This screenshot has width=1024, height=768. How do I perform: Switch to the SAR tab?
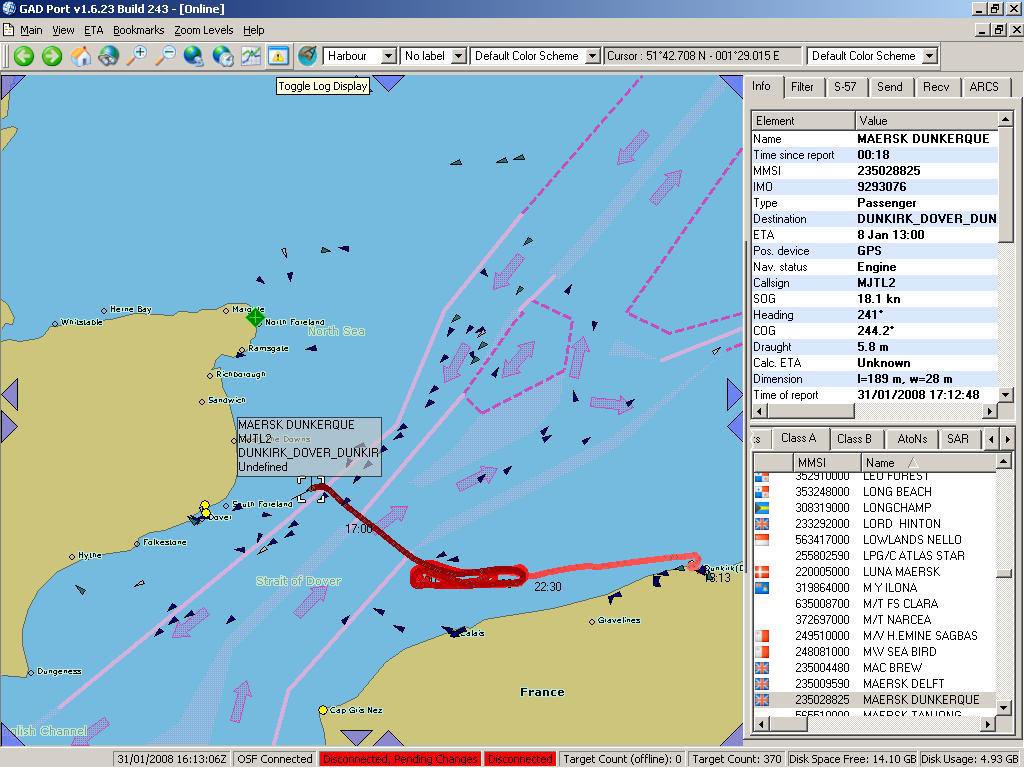[958, 439]
